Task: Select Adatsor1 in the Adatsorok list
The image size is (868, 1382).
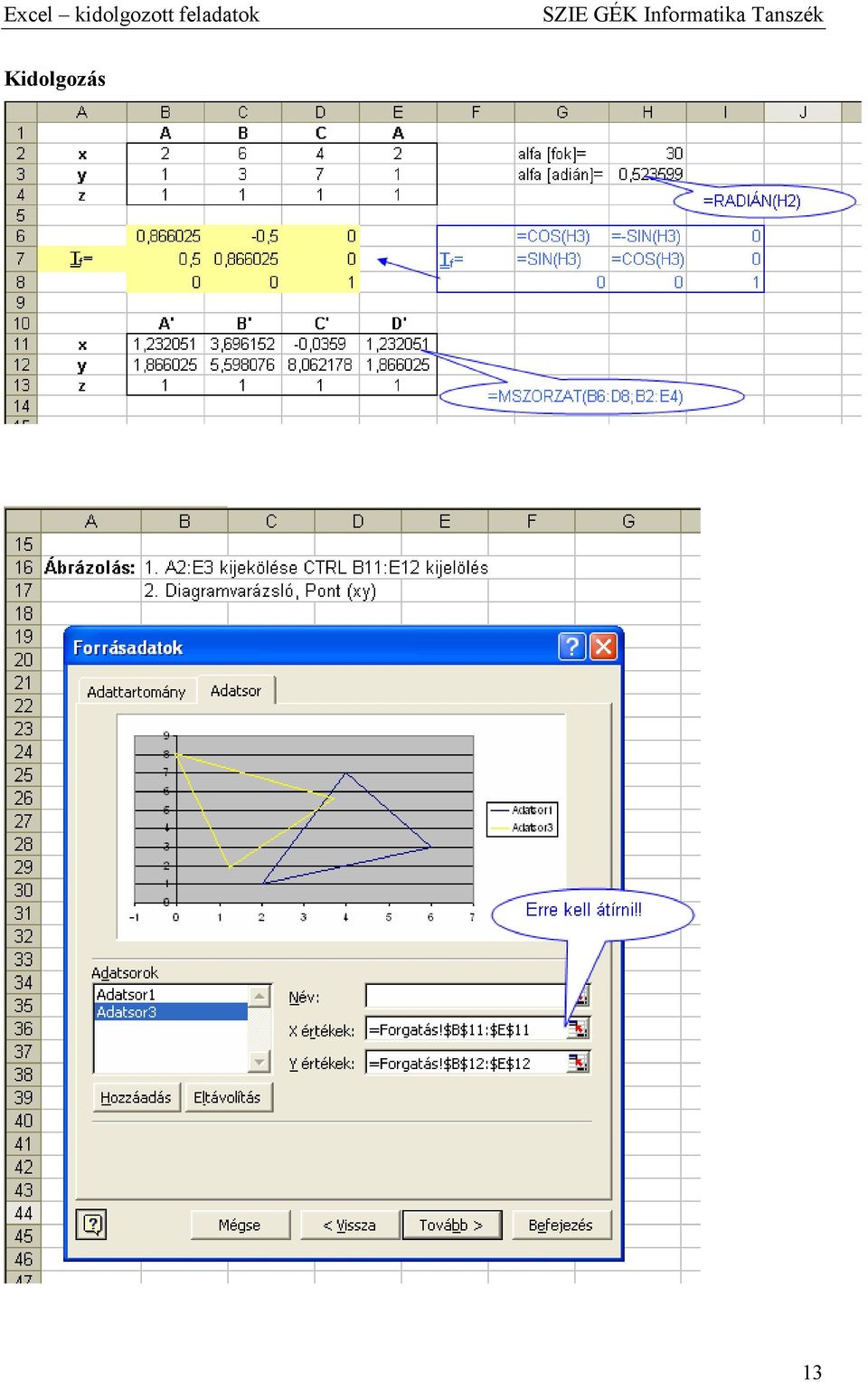Action: (x=171, y=995)
